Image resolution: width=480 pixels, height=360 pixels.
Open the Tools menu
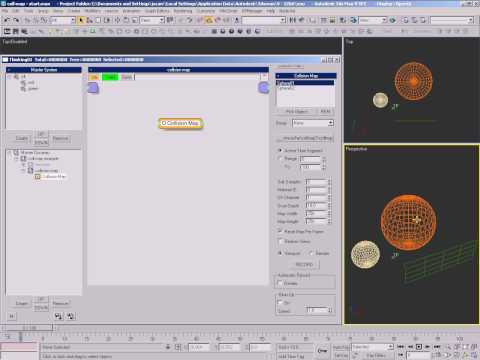tap(29, 11)
